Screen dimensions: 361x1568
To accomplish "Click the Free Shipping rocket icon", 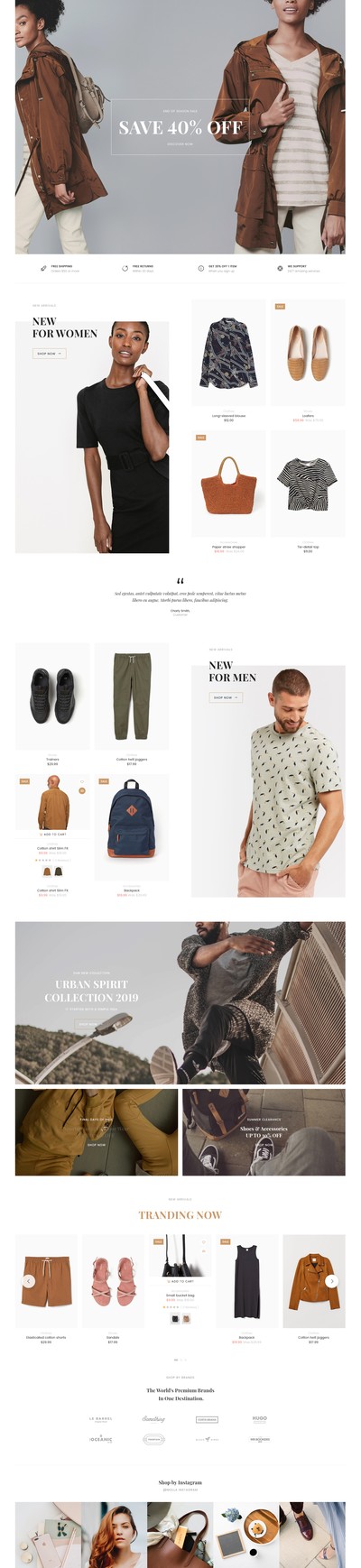I will tap(43, 268).
